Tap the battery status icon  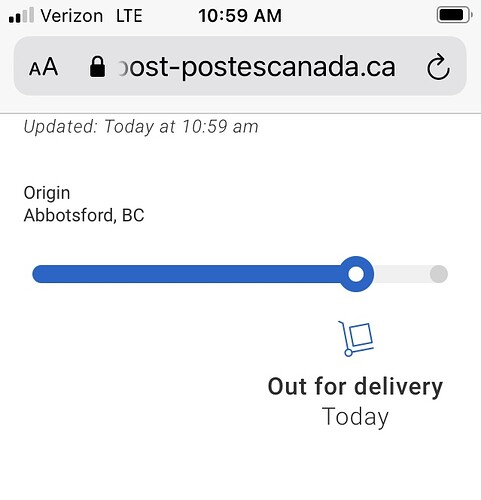pyautogui.click(x=454, y=15)
